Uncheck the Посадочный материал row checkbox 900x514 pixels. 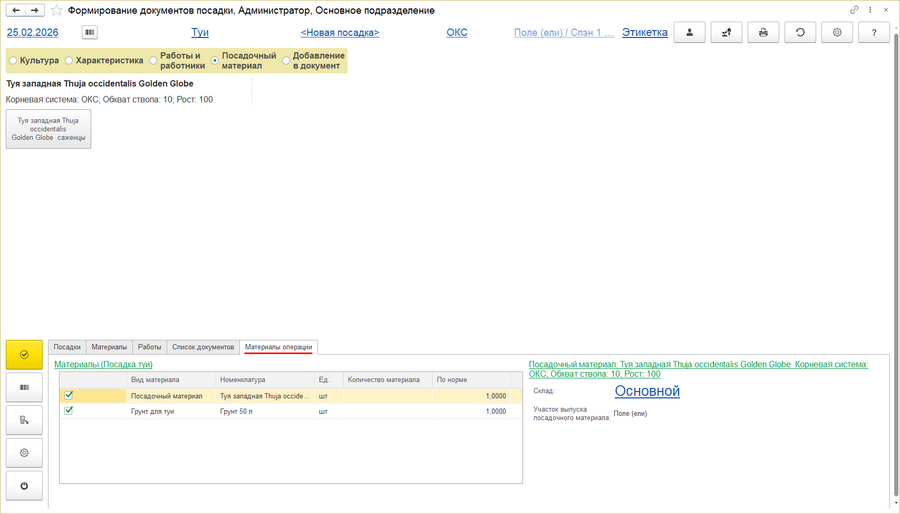(69, 395)
